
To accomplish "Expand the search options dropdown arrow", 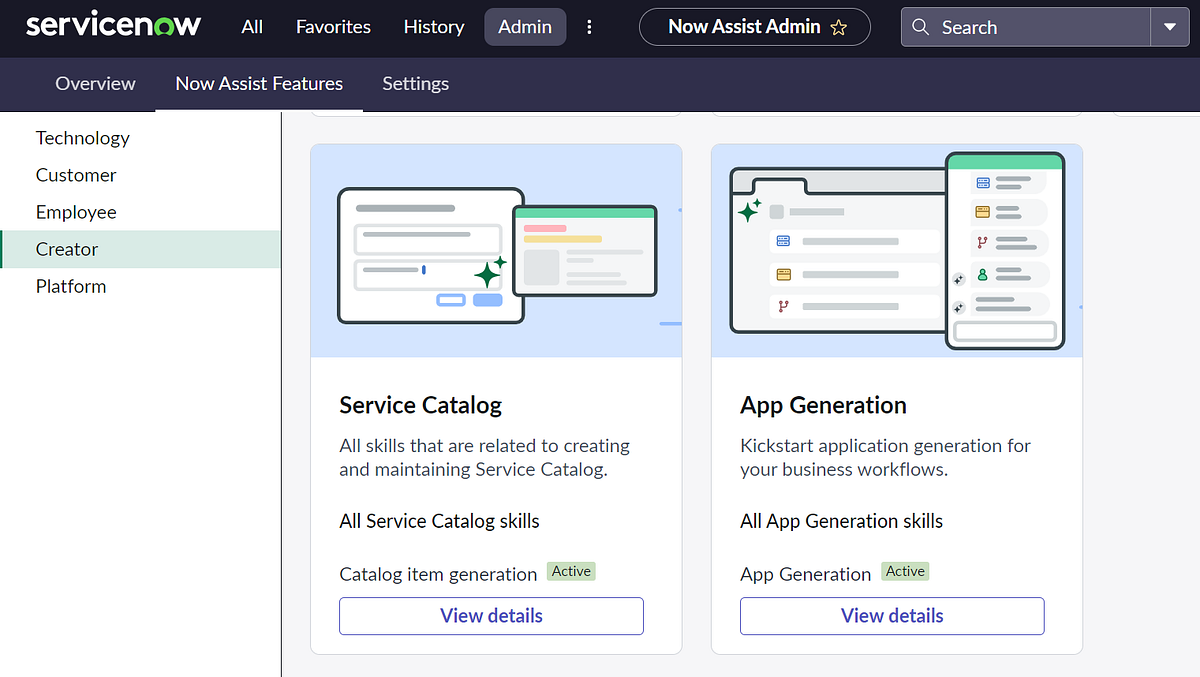I will pyautogui.click(x=1169, y=27).
